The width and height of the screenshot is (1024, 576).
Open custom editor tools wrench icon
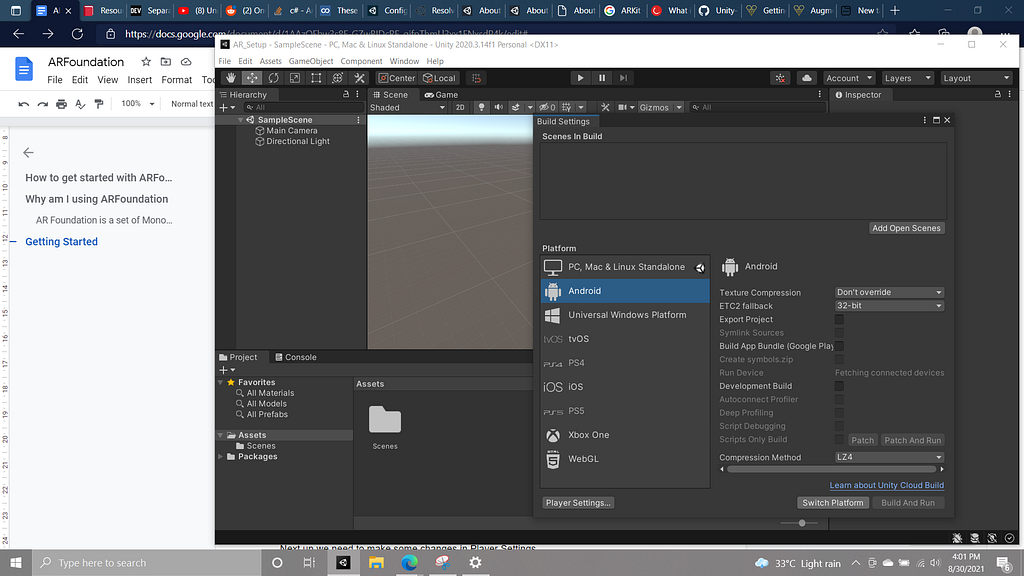coord(359,78)
